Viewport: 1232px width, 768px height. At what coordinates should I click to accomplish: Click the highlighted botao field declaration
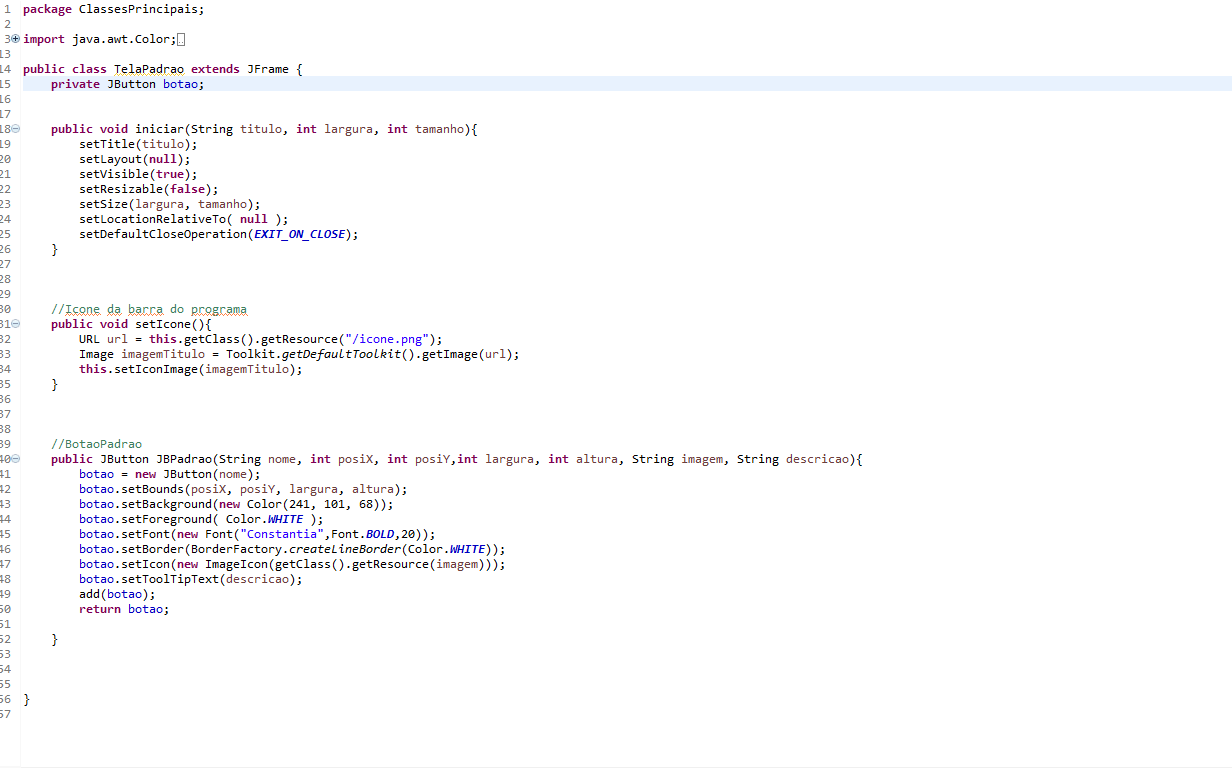pos(127,84)
